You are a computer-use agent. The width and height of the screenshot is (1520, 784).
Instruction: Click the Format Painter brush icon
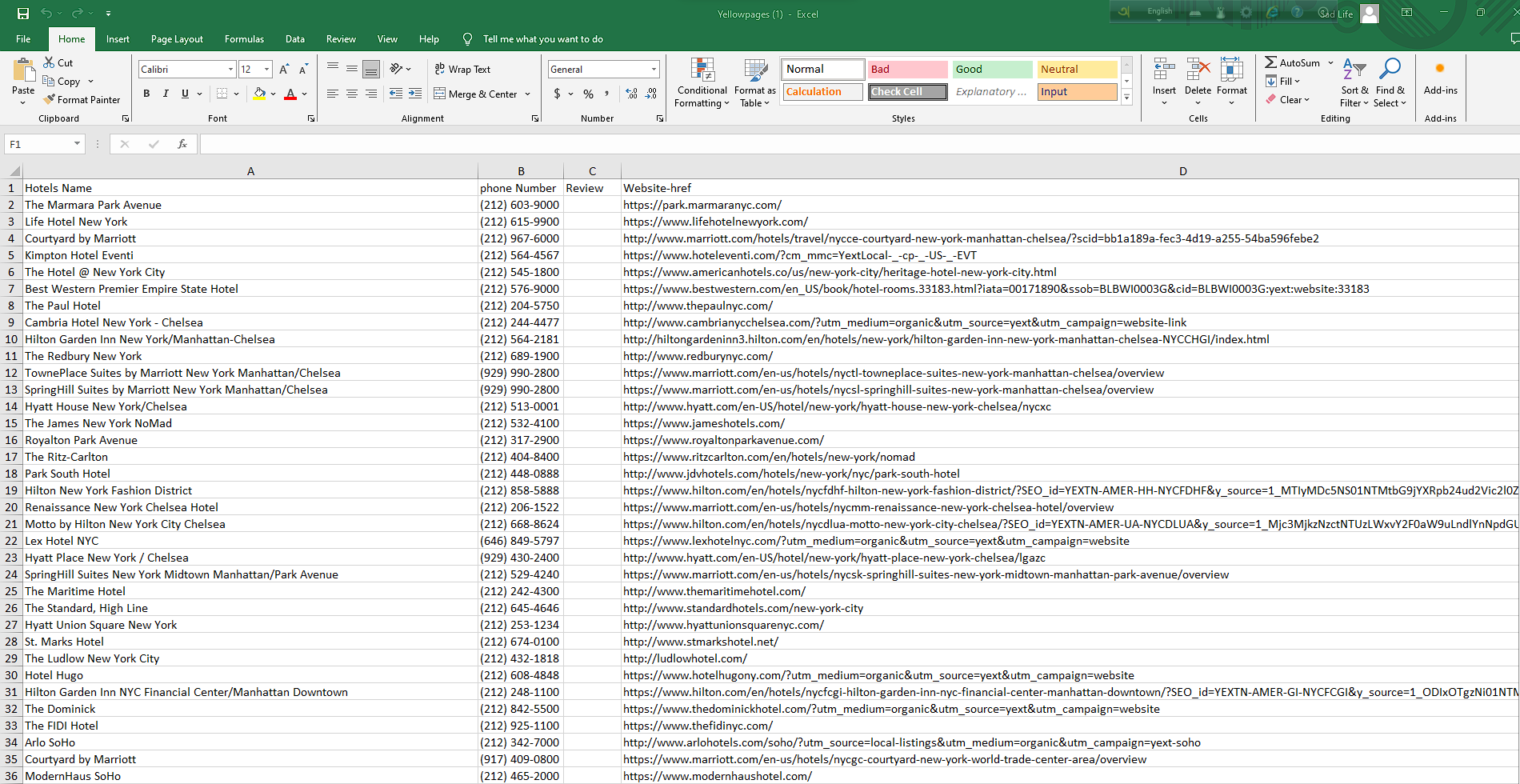[50, 100]
